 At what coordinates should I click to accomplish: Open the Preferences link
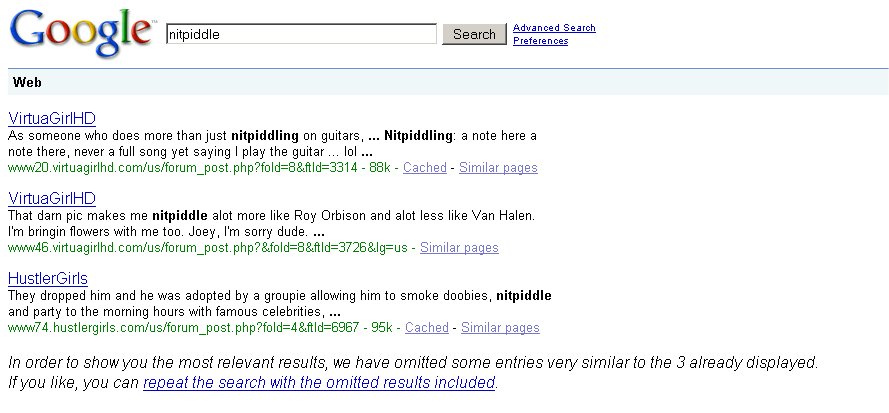tap(540, 41)
